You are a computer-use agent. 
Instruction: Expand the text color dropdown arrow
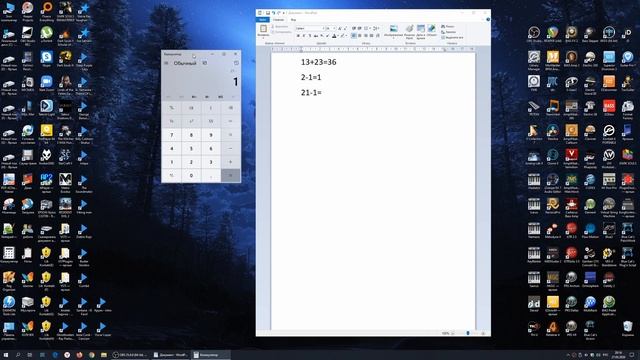click(338, 36)
